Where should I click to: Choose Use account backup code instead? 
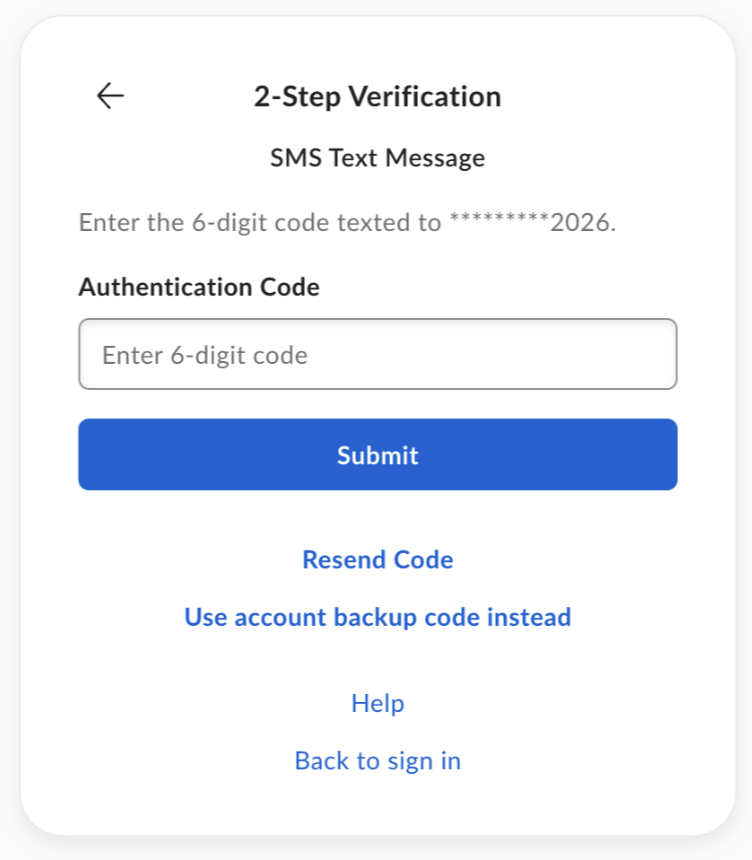point(377,617)
